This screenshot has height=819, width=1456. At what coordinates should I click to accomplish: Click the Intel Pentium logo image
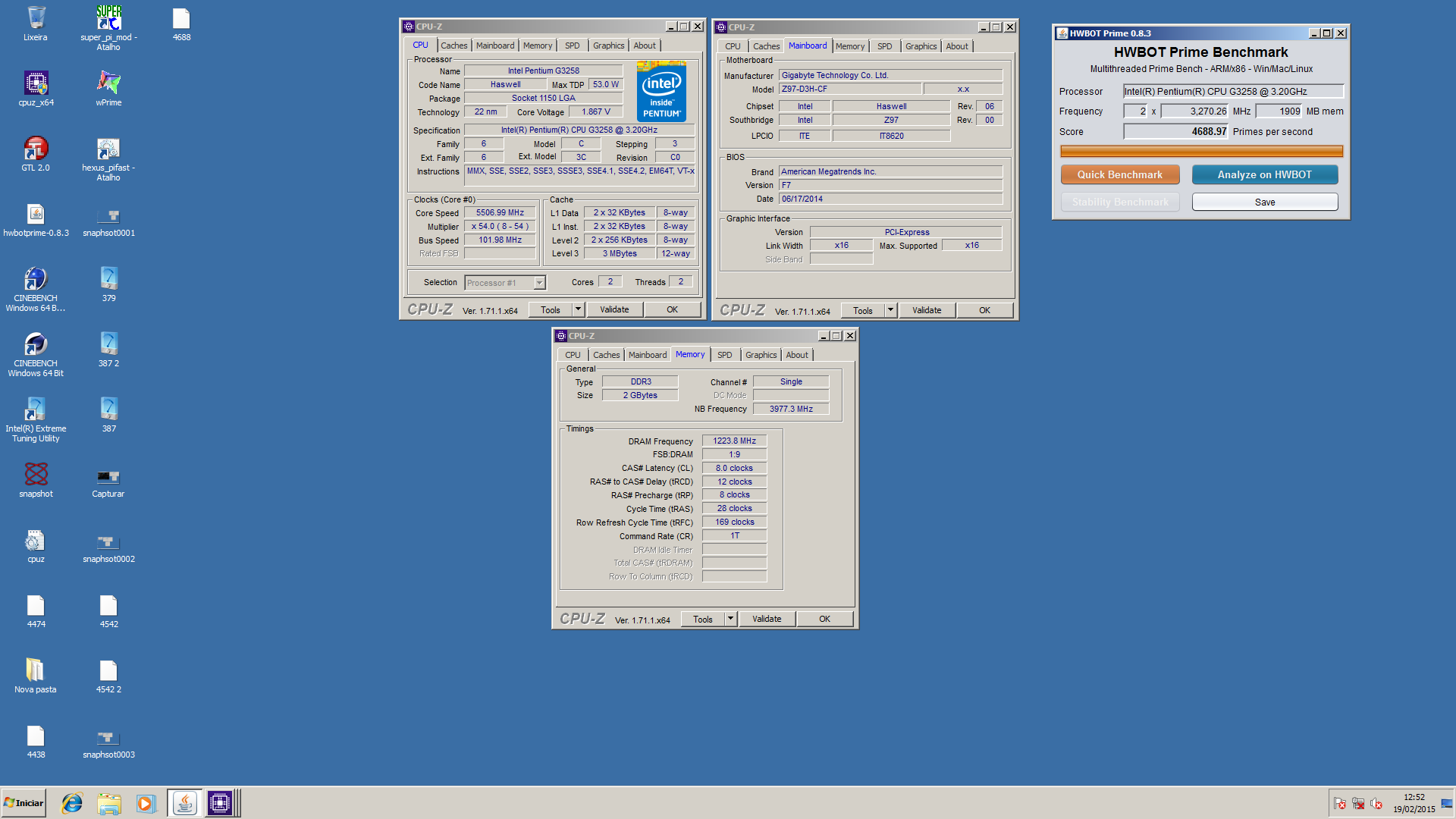click(661, 91)
